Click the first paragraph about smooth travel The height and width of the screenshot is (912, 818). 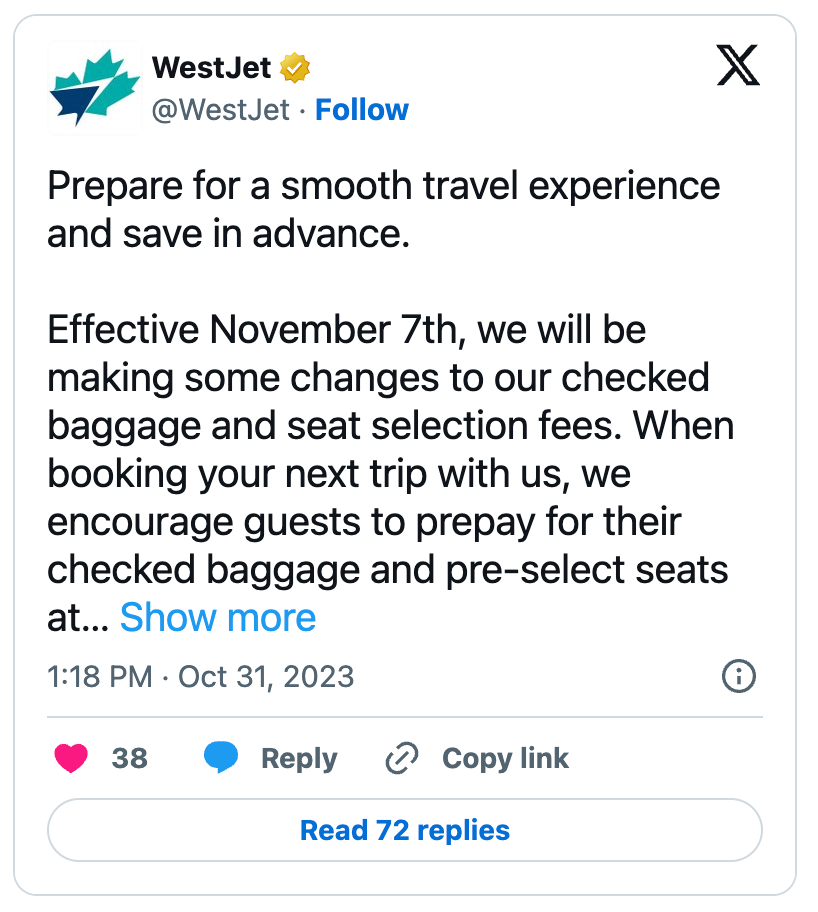[384, 210]
